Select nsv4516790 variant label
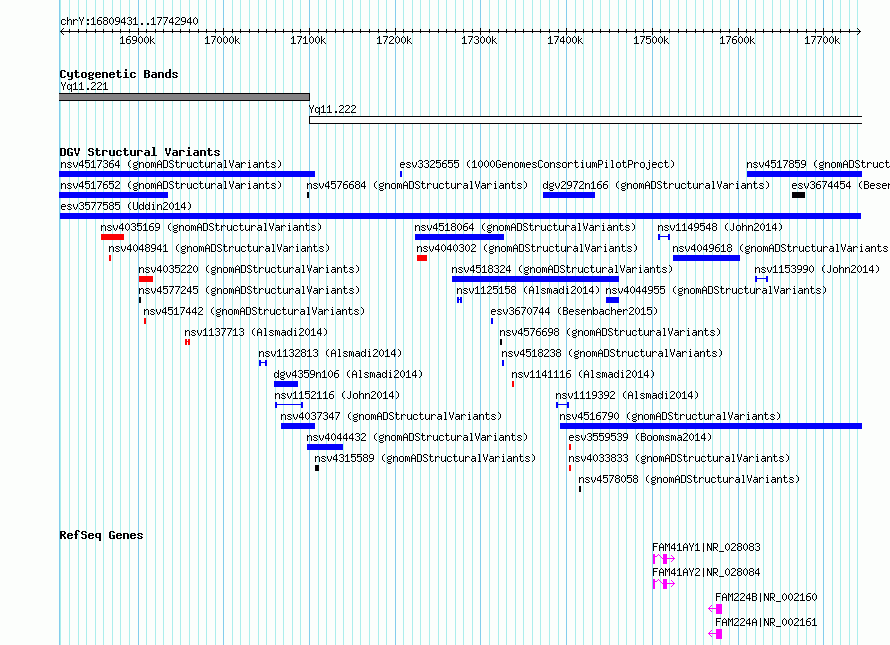This screenshot has height=645, width=890. point(670,416)
